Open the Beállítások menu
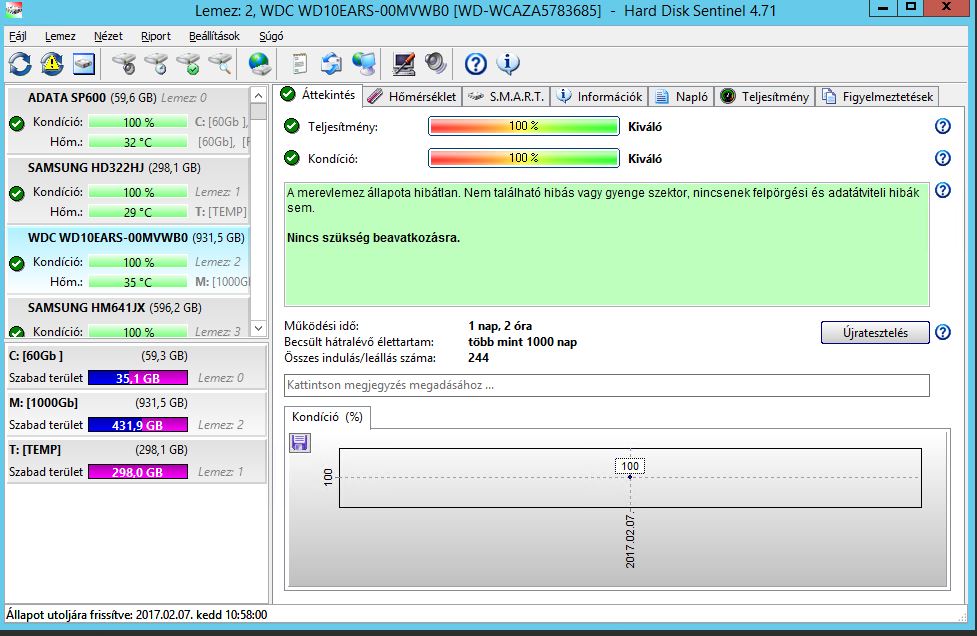Image resolution: width=977 pixels, height=636 pixels. point(214,36)
